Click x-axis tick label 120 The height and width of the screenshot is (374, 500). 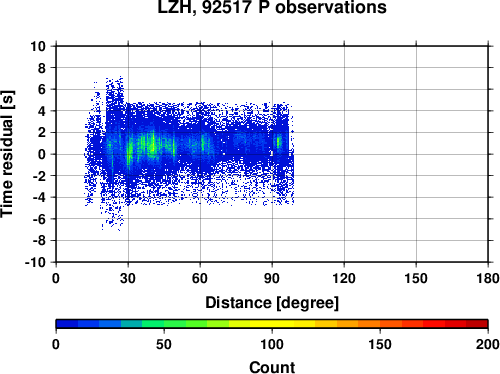coord(344,278)
